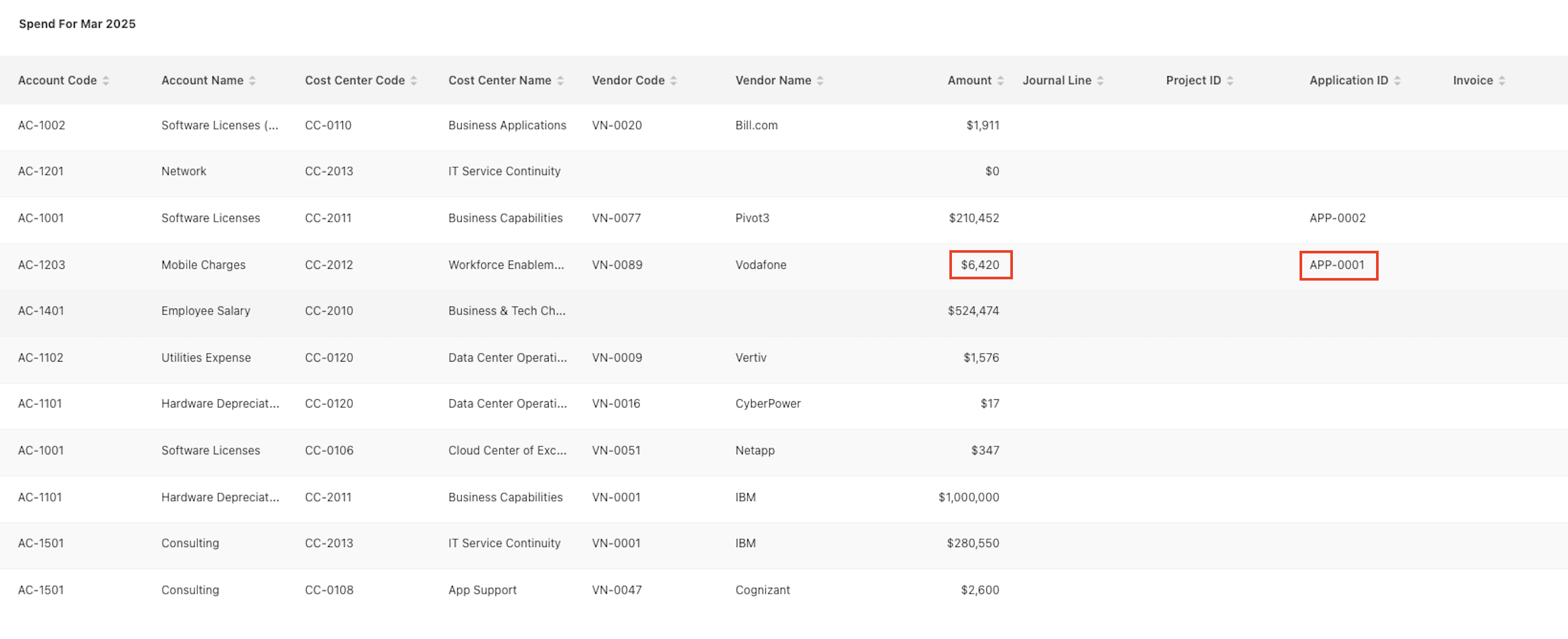Click the sort icon next to Account Code
The height and width of the screenshot is (639, 1568).
coord(106,80)
